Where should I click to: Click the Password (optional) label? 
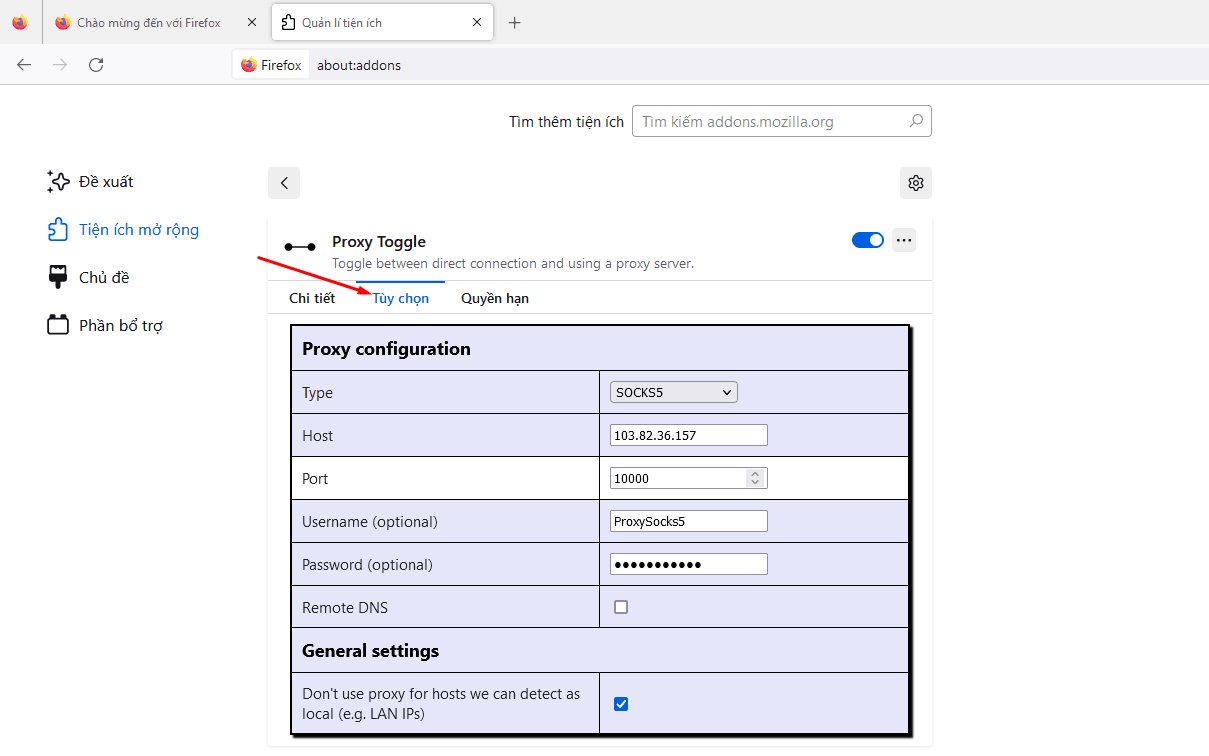tap(367, 565)
